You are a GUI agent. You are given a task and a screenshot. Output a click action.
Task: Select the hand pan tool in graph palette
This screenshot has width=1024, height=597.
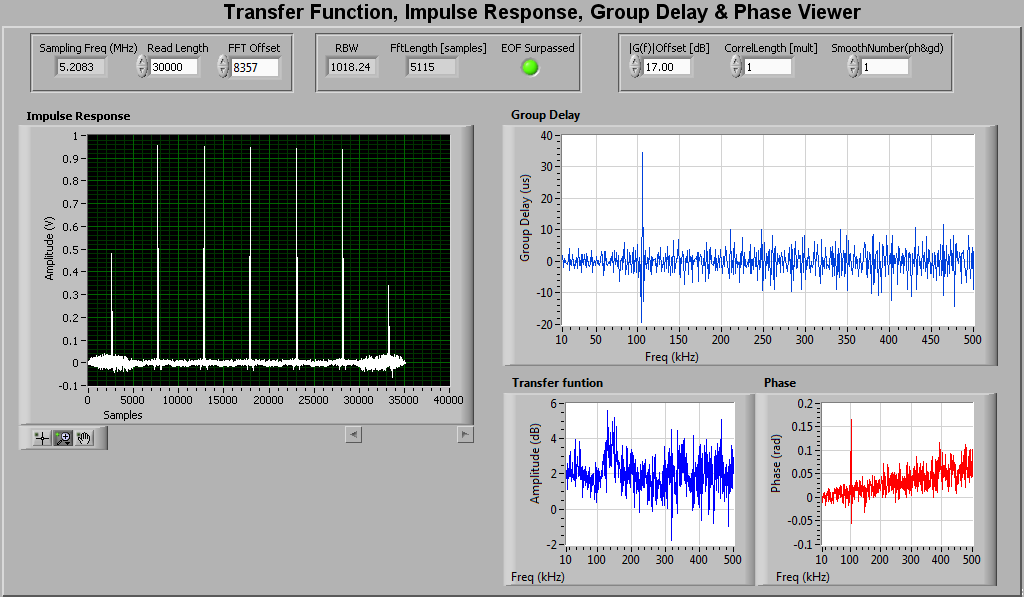84,438
